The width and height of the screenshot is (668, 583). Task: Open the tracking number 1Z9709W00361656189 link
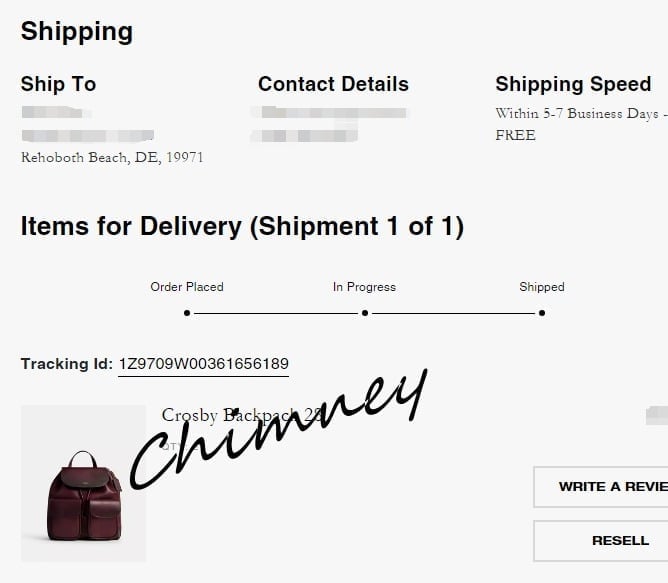coord(204,364)
